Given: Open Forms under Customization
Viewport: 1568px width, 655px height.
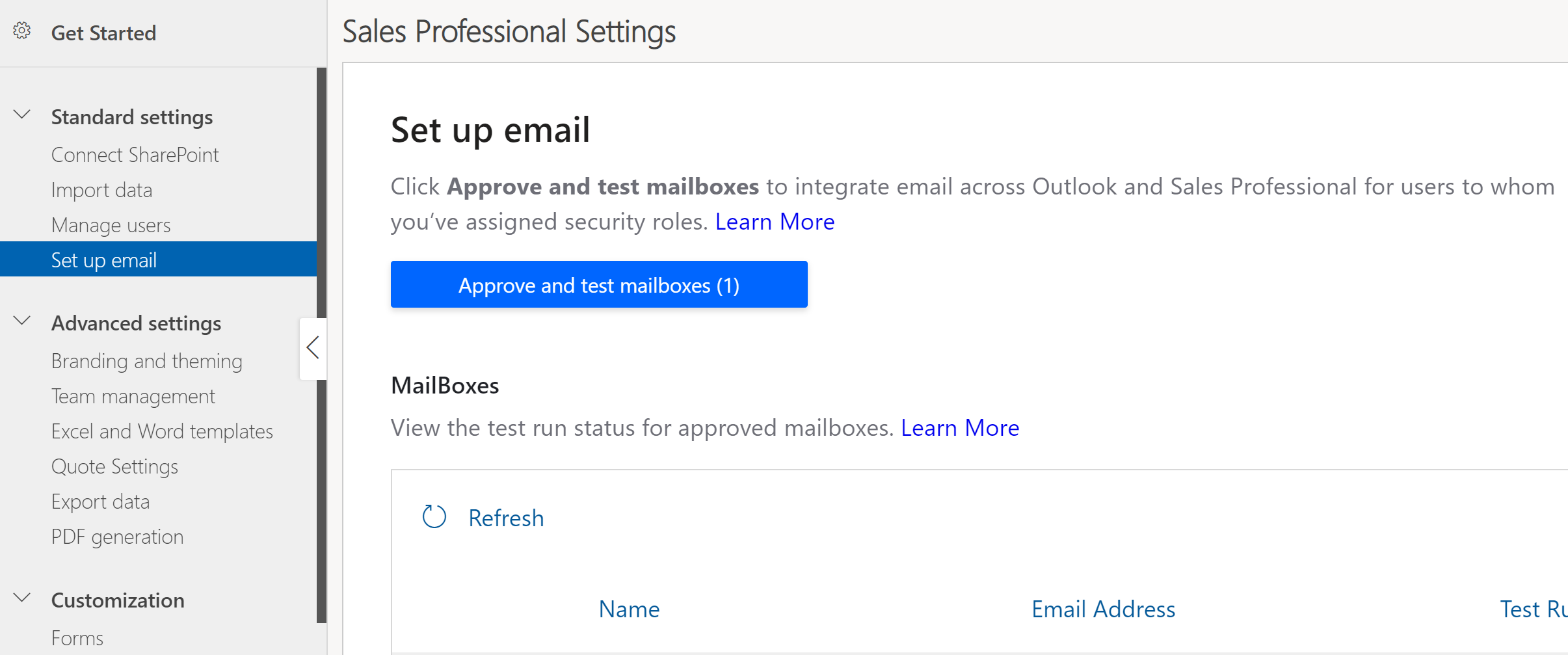Looking at the screenshot, I should pyautogui.click(x=77, y=638).
